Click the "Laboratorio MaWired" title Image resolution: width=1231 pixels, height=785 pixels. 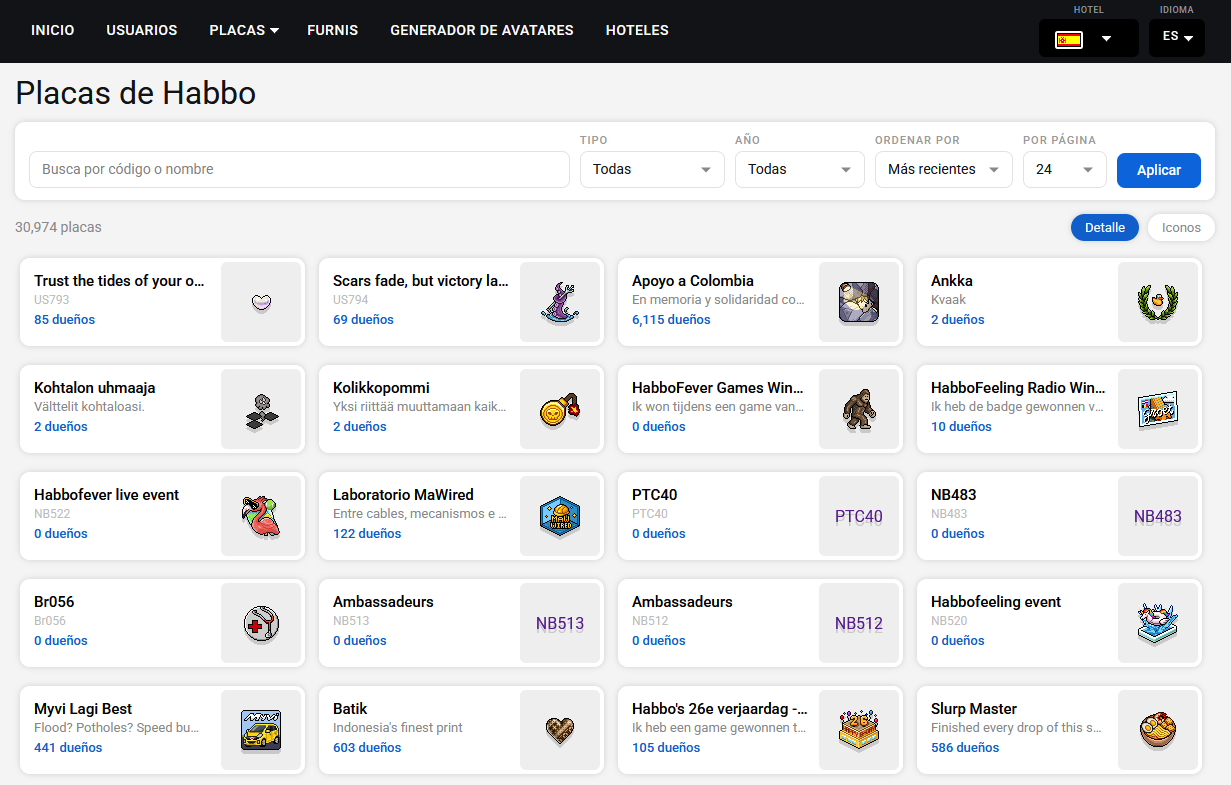tap(403, 495)
